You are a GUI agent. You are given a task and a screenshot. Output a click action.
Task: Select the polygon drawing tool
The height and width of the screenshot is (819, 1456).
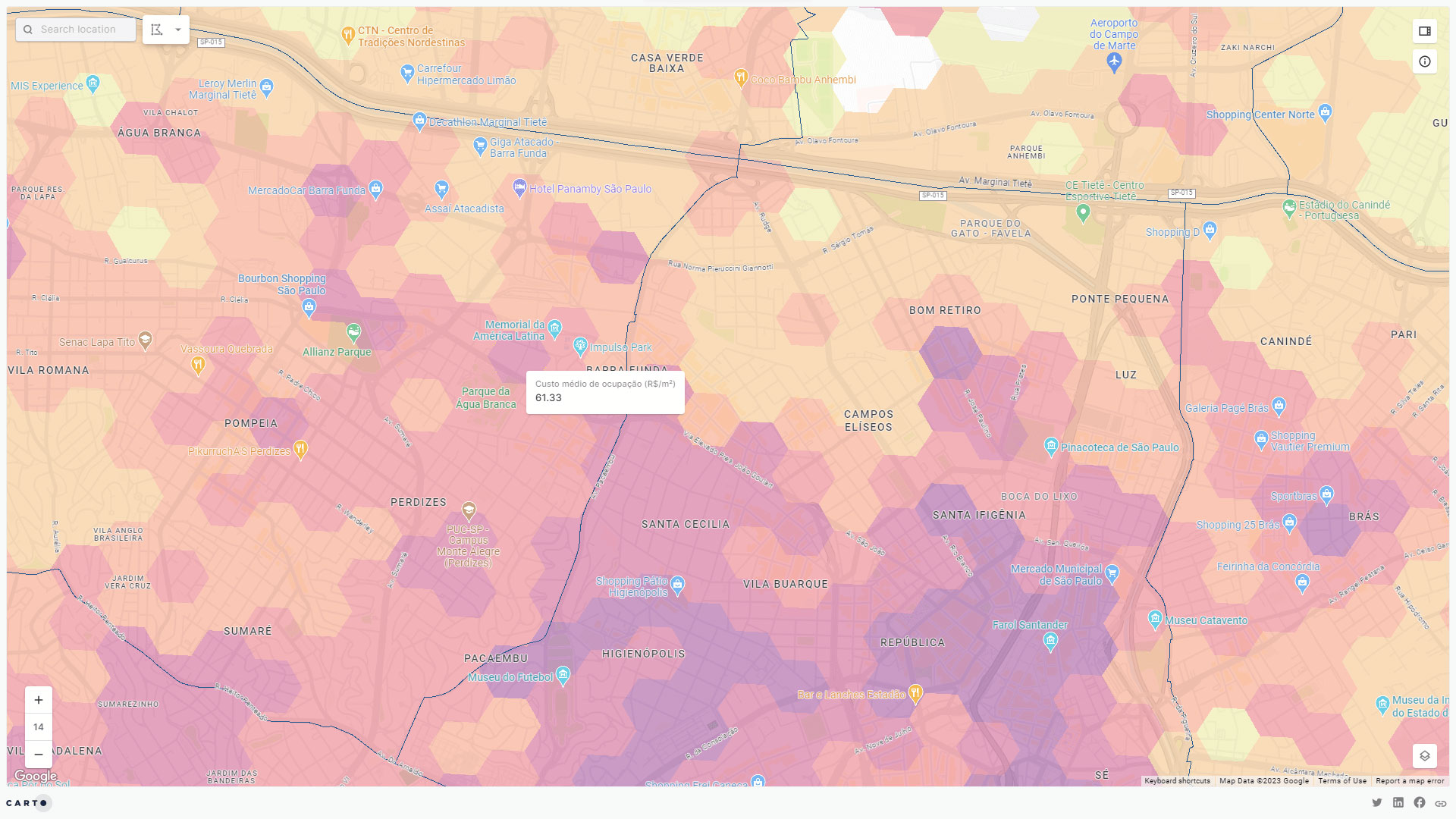[x=157, y=30]
